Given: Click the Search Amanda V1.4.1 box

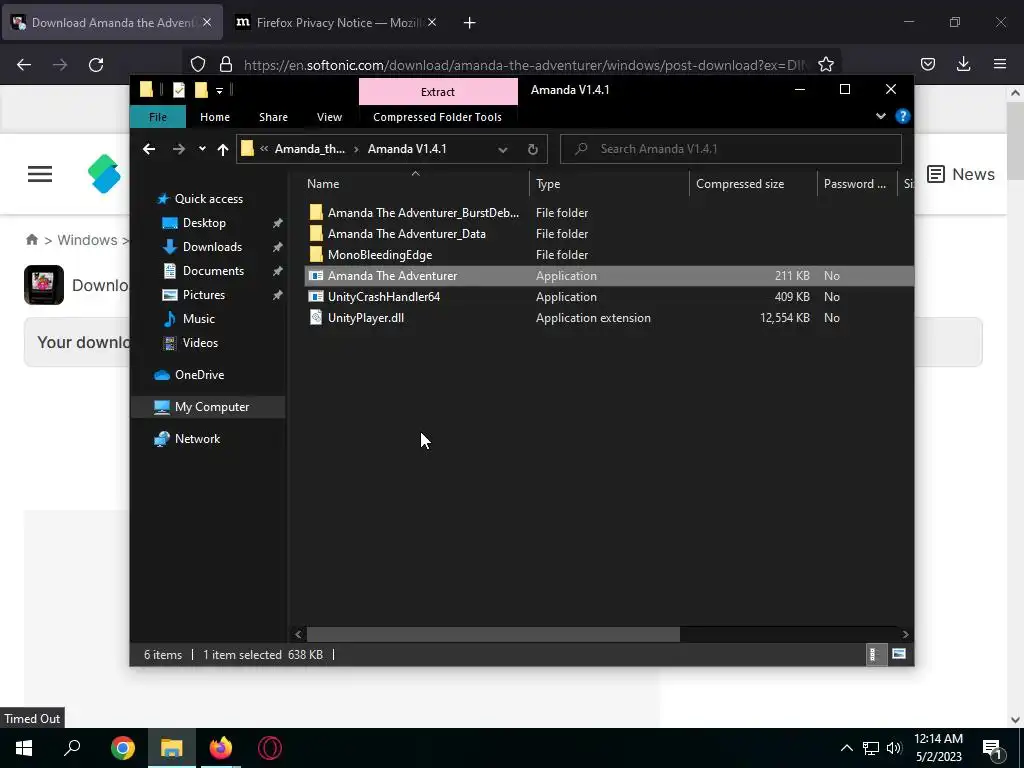Looking at the screenshot, I should click(731, 149).
